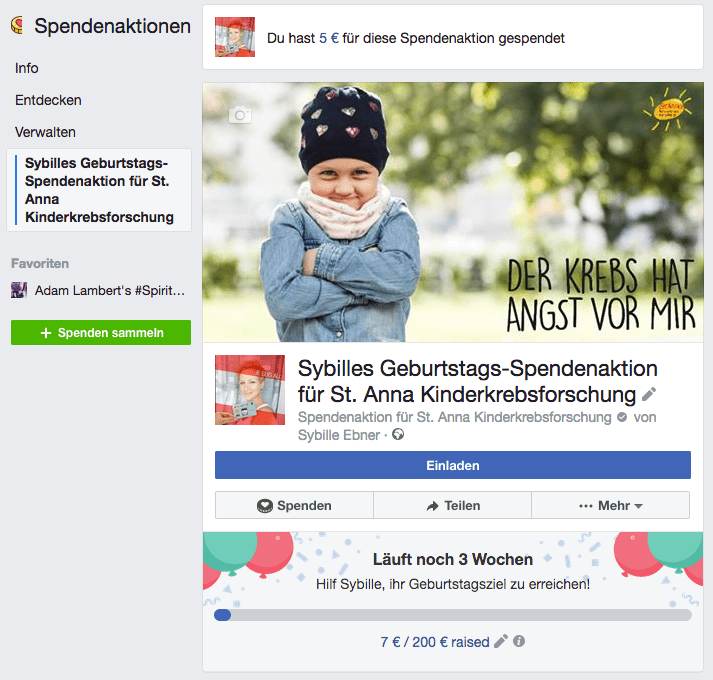The height and width of the screenshot is (680, 713).
Task: Open info icon next to raised amount
Action: coord(519,641)
